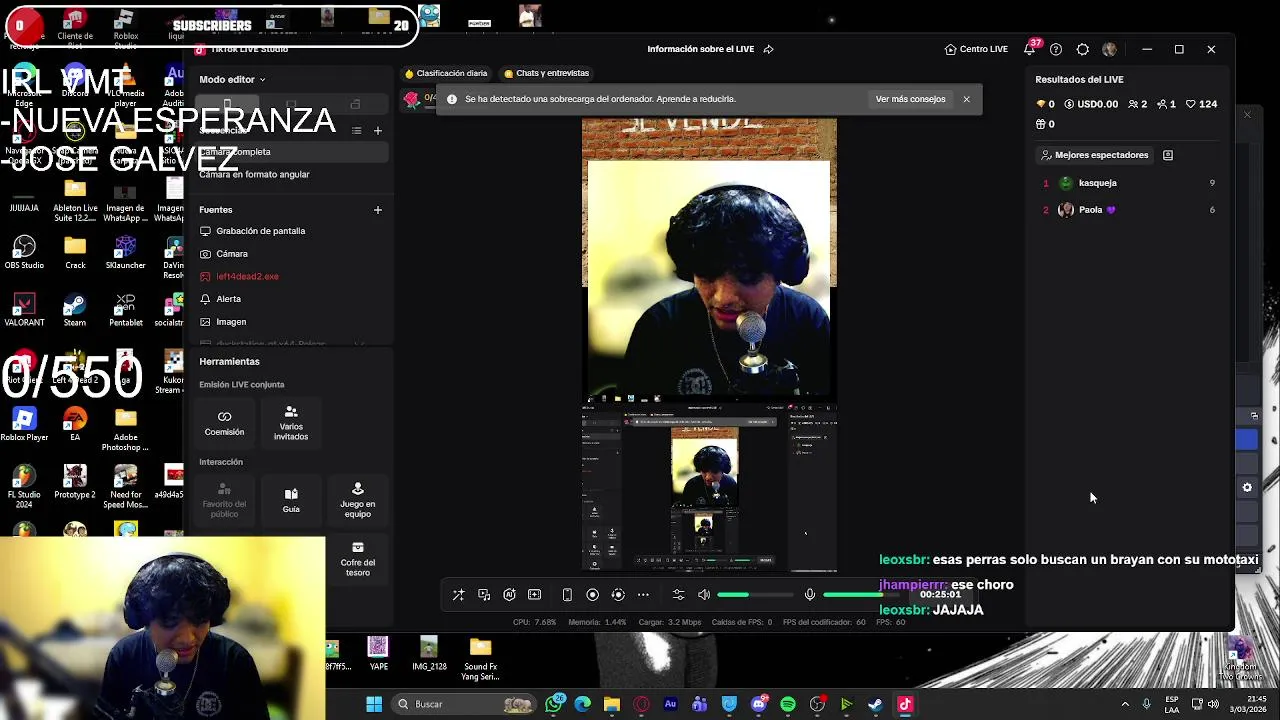Click the add screen overlay icon
This screenshot has height=720, width=1280.
click(x=534, y=595)
